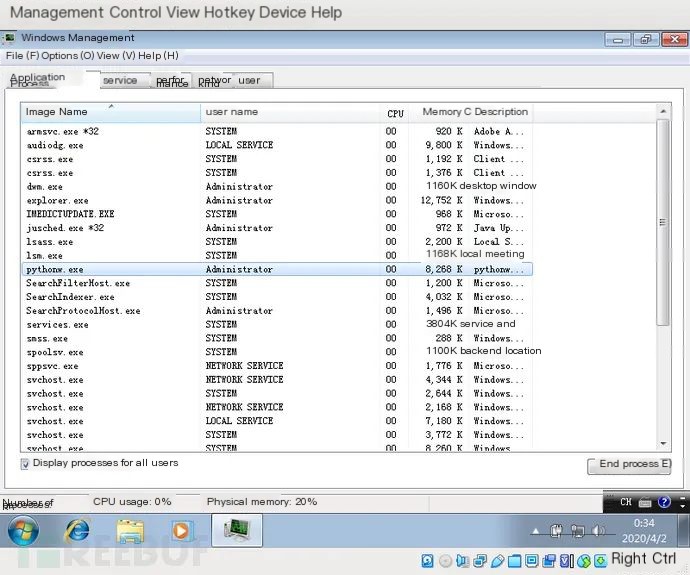690x575 pixels.
Task: Open the VirtualBox Hotkey menu
Action: pyautogui.click(x=229, y=12)
